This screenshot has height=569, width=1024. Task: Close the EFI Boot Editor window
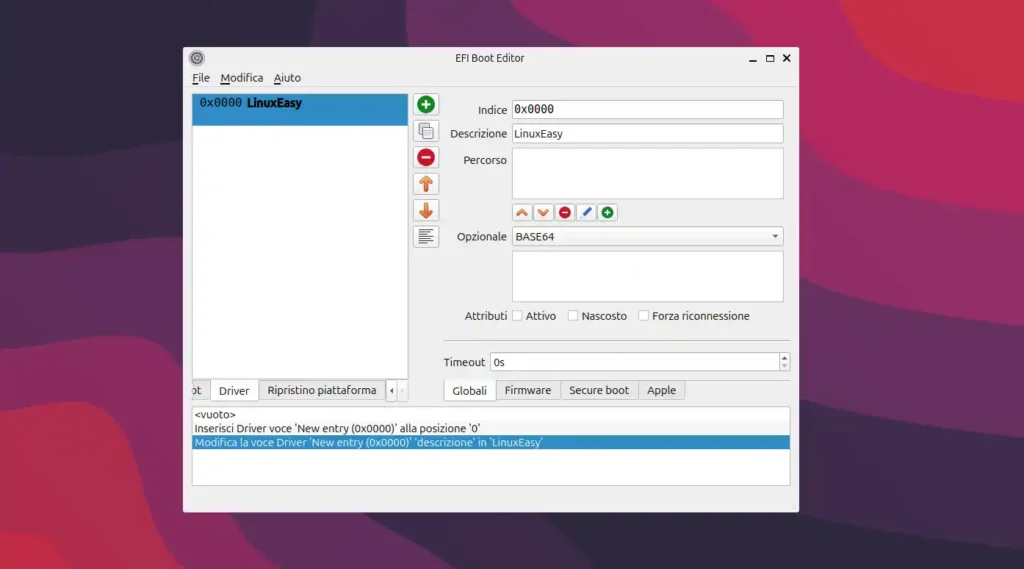click(787, 58)
